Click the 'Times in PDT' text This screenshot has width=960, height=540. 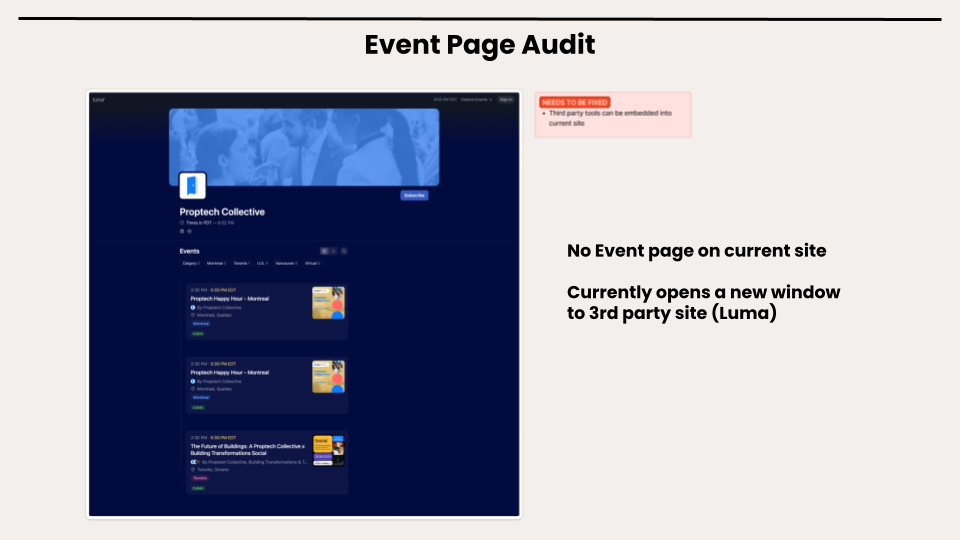tap(199, 223)
